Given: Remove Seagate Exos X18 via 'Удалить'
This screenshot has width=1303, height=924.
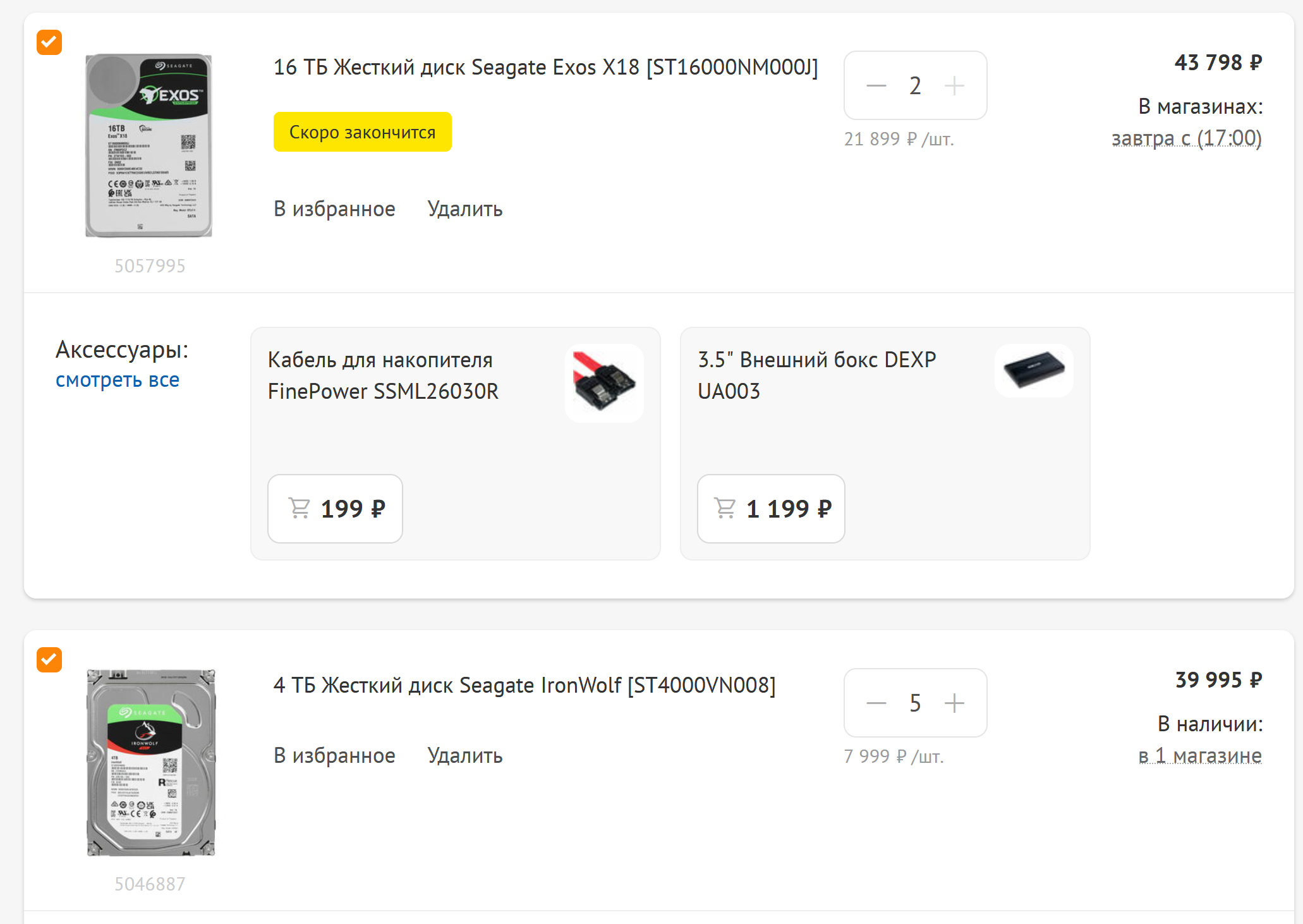Looking at the screenshot, I should click(x=465, y=209).
